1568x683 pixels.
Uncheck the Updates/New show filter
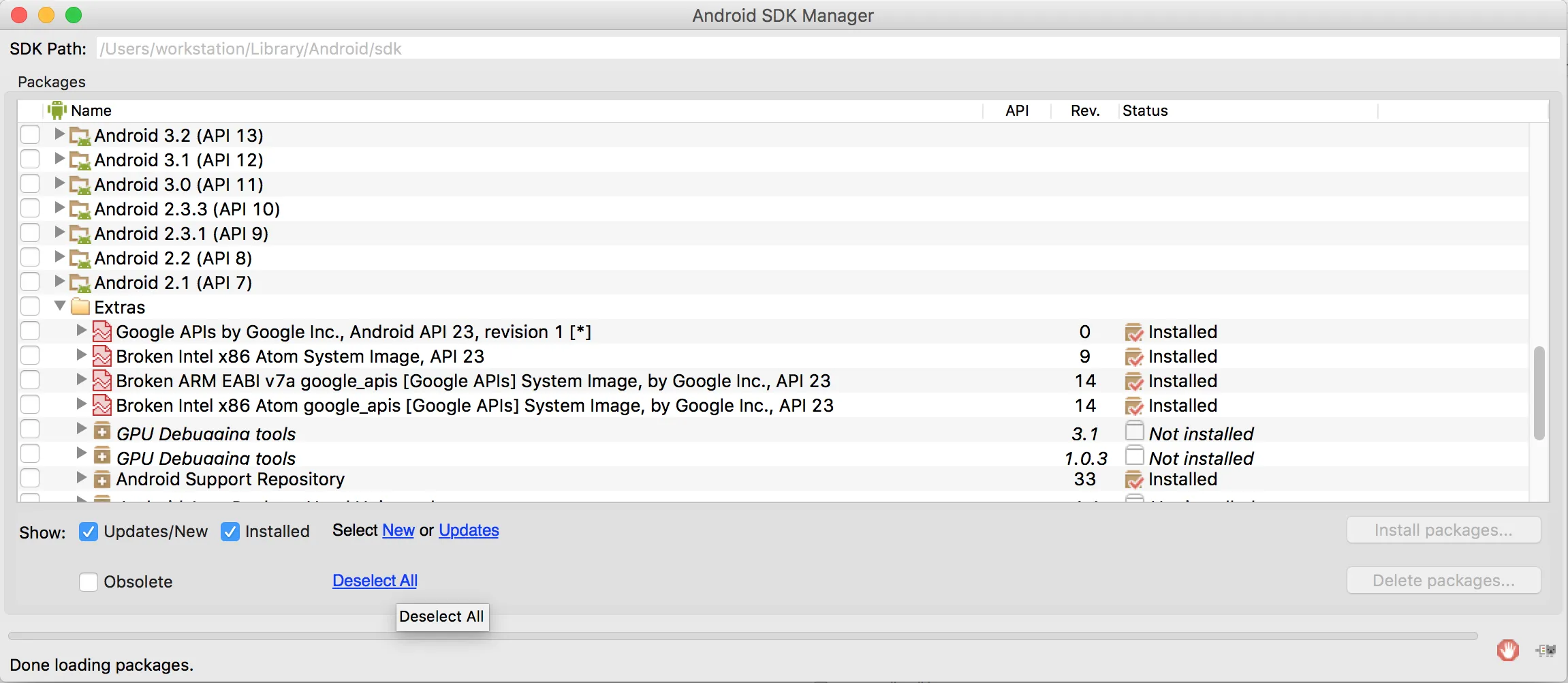point(89,532)
